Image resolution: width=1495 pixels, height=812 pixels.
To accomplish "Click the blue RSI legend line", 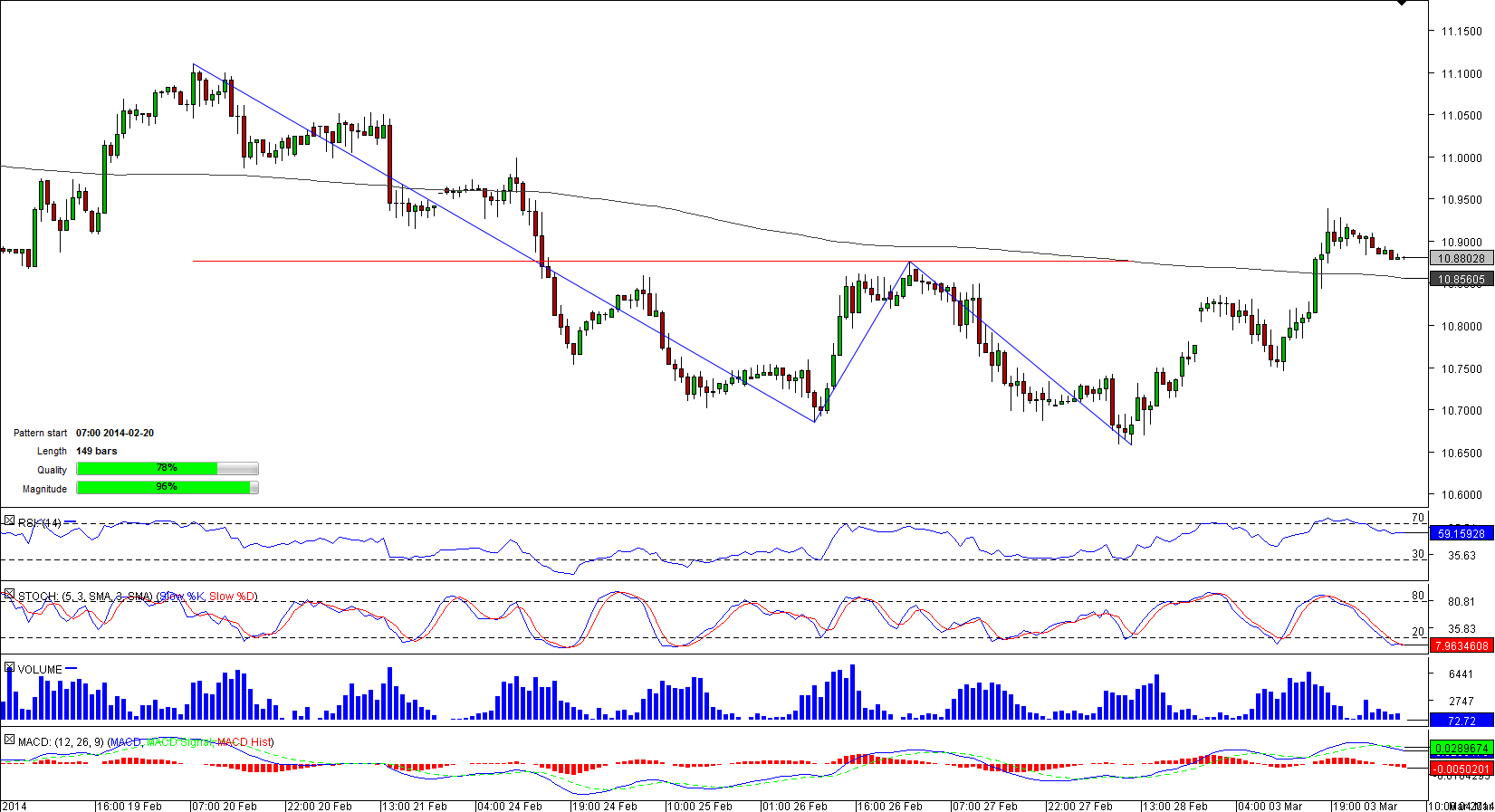I will point(72,521).
